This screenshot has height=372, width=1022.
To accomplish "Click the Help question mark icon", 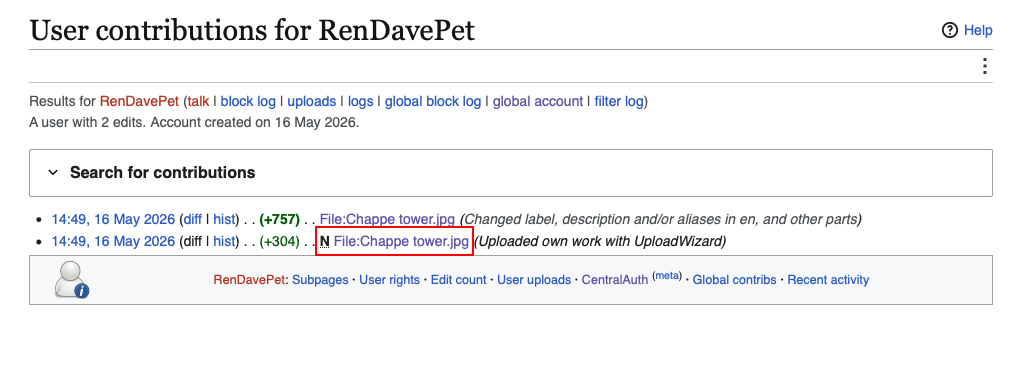I will click(x=950, y=30).
